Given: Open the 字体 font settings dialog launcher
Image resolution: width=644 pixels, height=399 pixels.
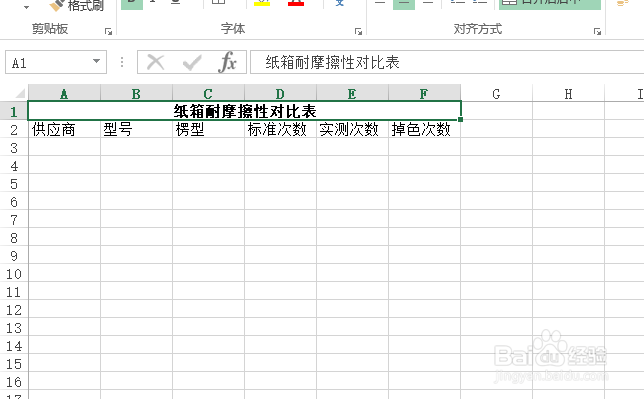Looking at the screenshot, I should [x=358, y=31].
